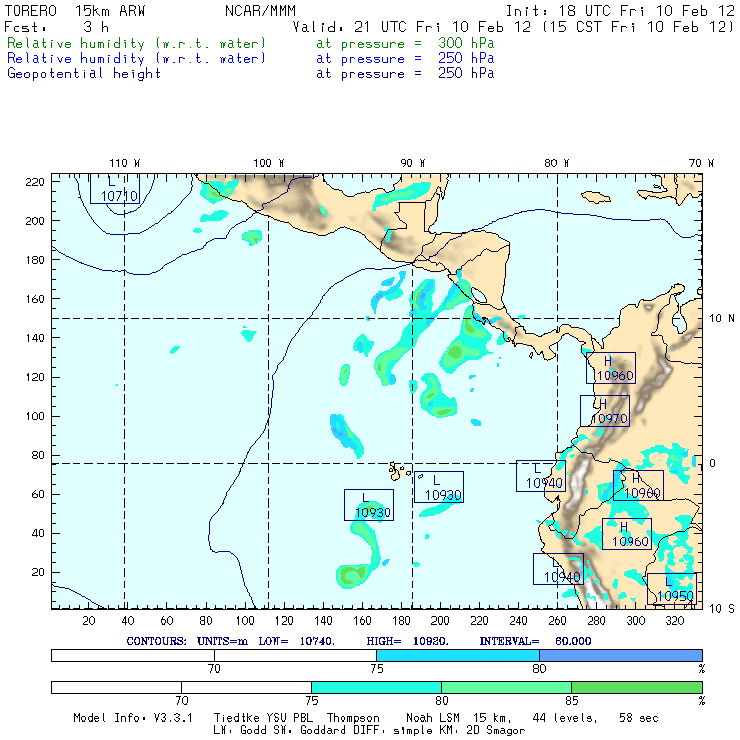
Task: Click the "Tiedtke" scheme label
Action: [x=234, y=718]
